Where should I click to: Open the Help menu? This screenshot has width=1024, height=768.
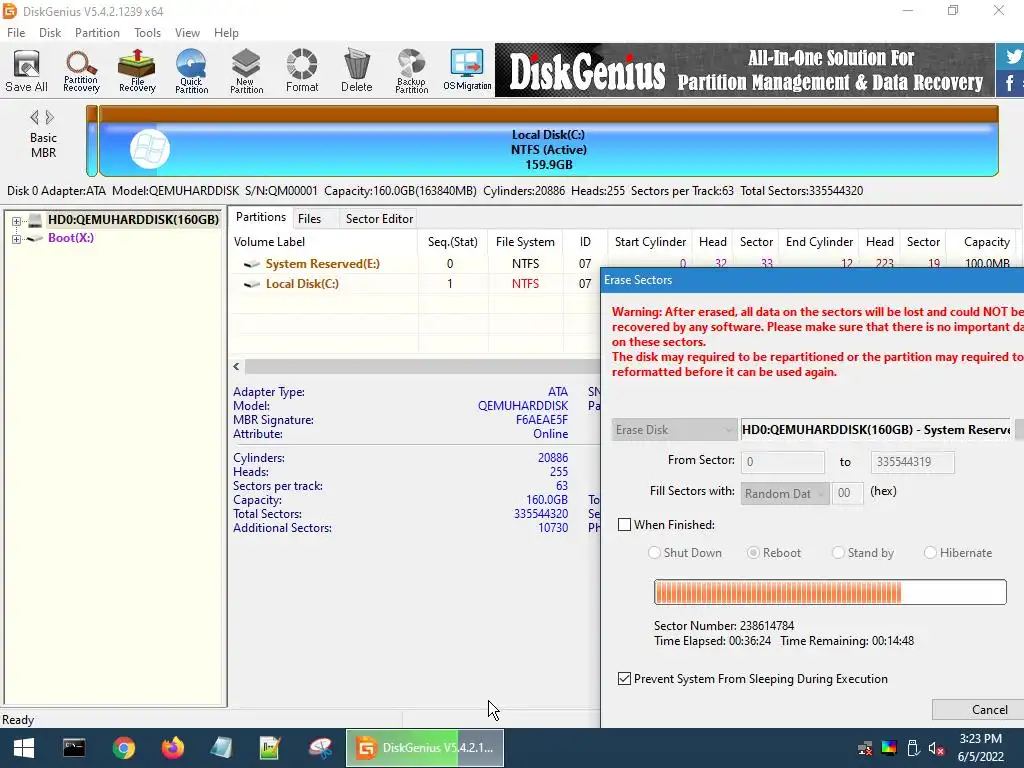click(226, 33)
